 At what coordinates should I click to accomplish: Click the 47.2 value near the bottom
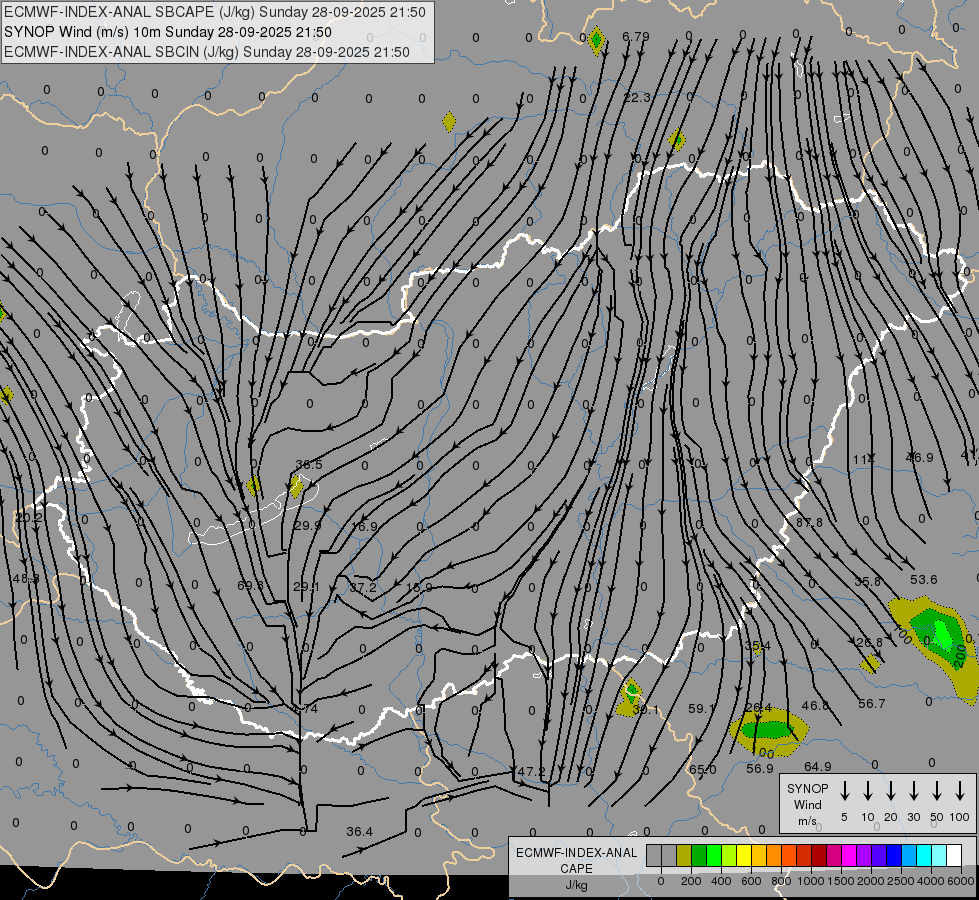coord(531,772)
